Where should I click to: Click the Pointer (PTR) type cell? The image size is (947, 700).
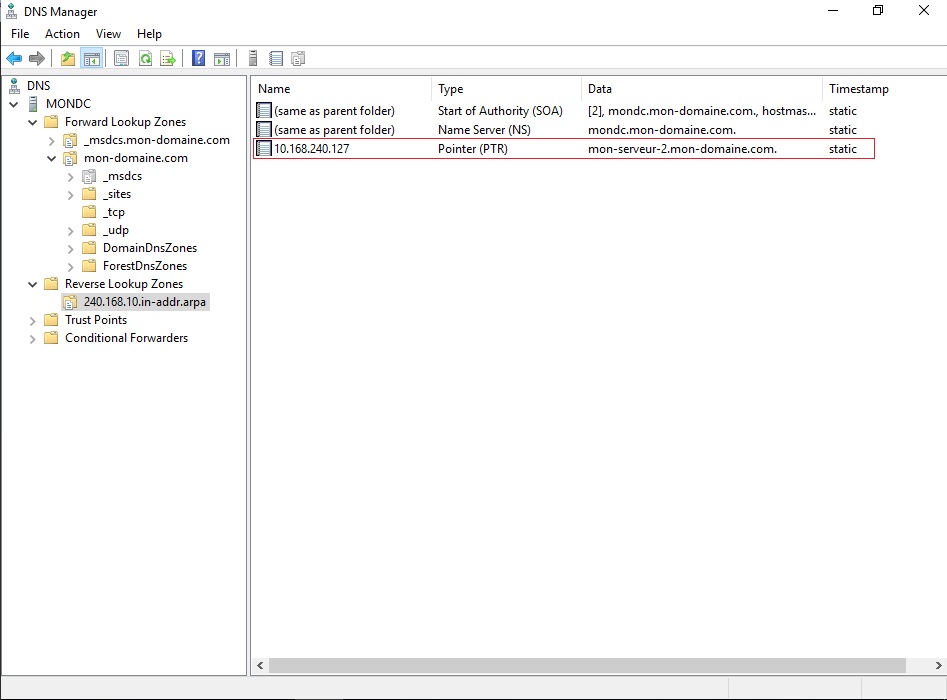[473, 149]
